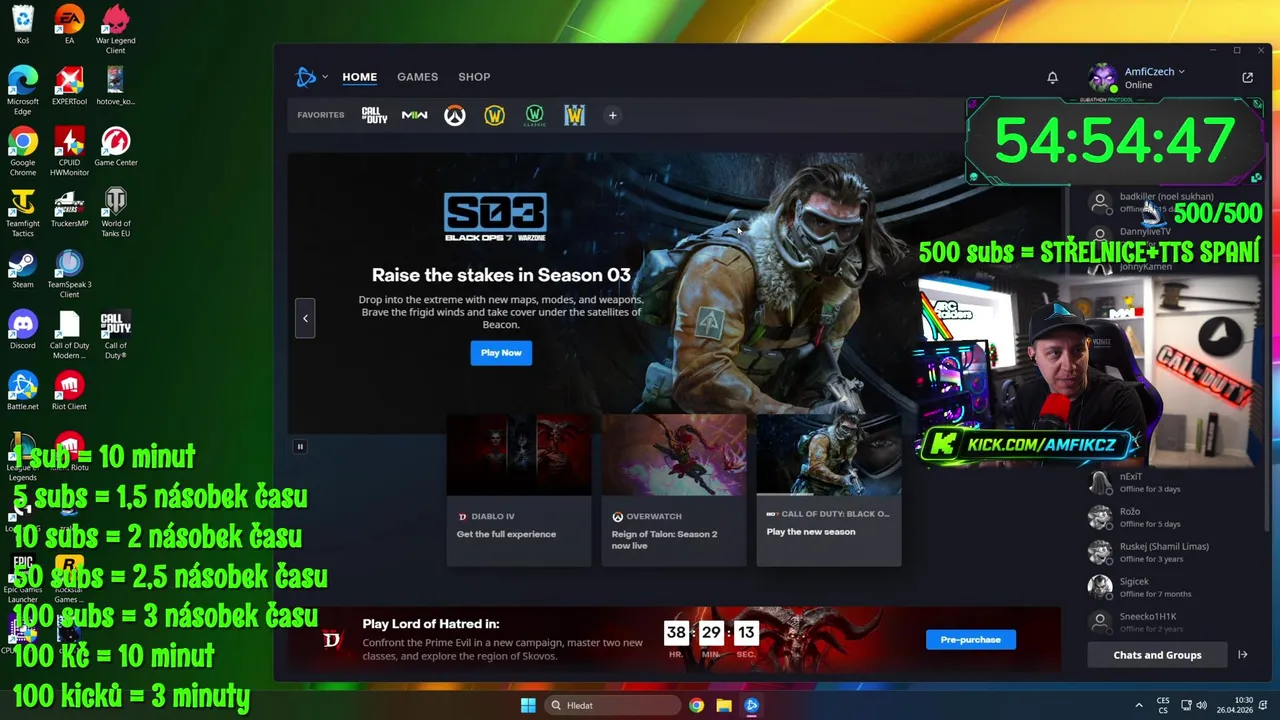This screenshot has width=1280, height=720.
Task: Open Chrome from the taskbar
Action: click(x=696, y=705)
